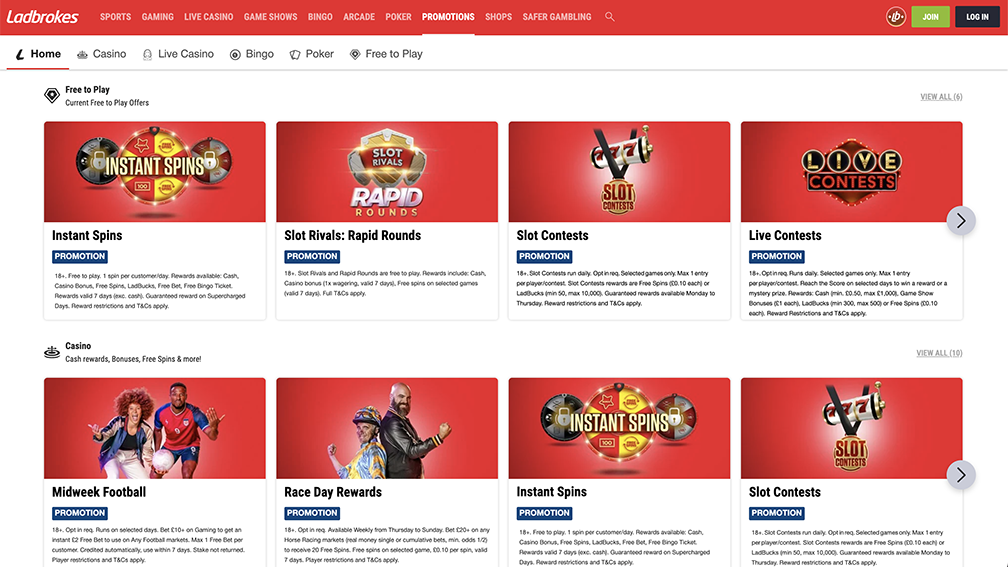The image size is (1008, 567).
Task: Click Free to Play section heading
Action: coord(87,89)
